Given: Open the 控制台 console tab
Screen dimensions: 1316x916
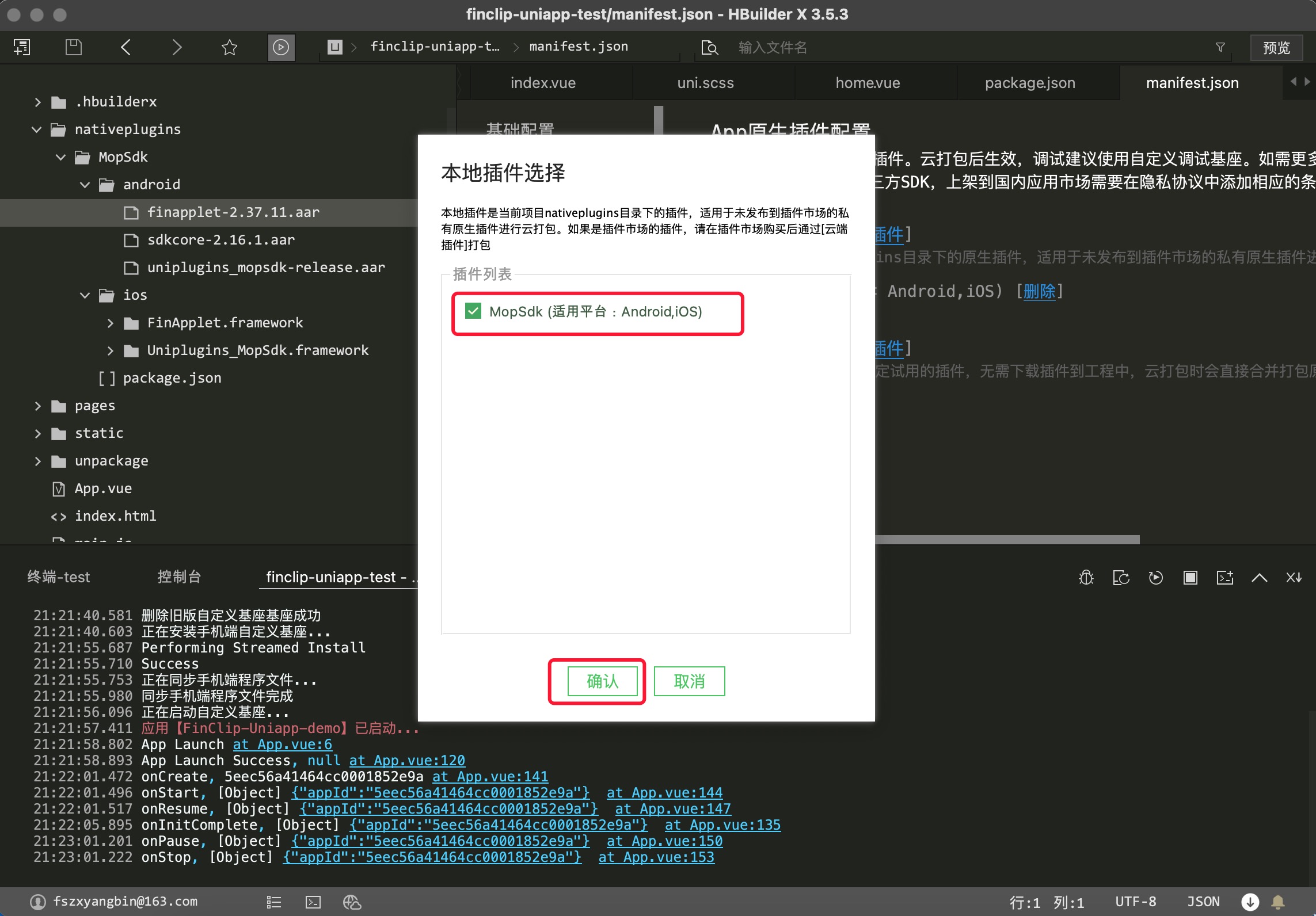Looking at the screenshot, I should pos(179,577).
